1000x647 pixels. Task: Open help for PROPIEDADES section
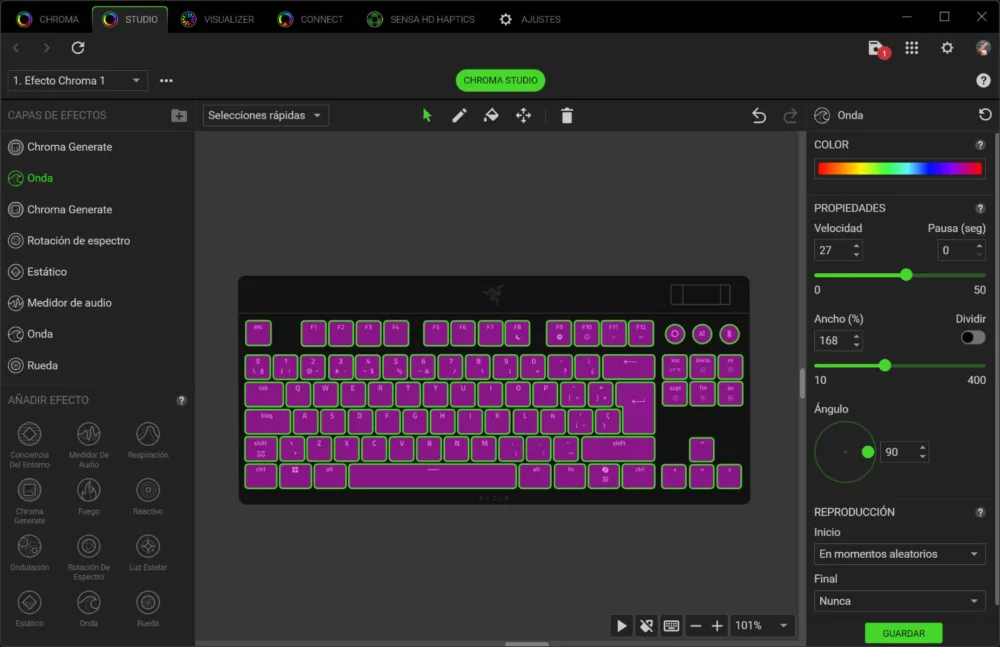pos(980,209)
